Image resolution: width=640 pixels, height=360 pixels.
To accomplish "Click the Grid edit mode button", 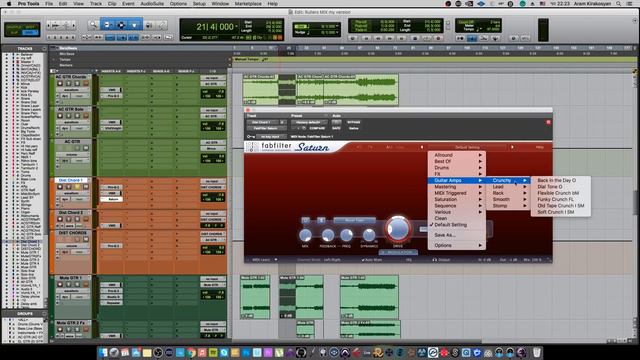I will click(29, 33).
